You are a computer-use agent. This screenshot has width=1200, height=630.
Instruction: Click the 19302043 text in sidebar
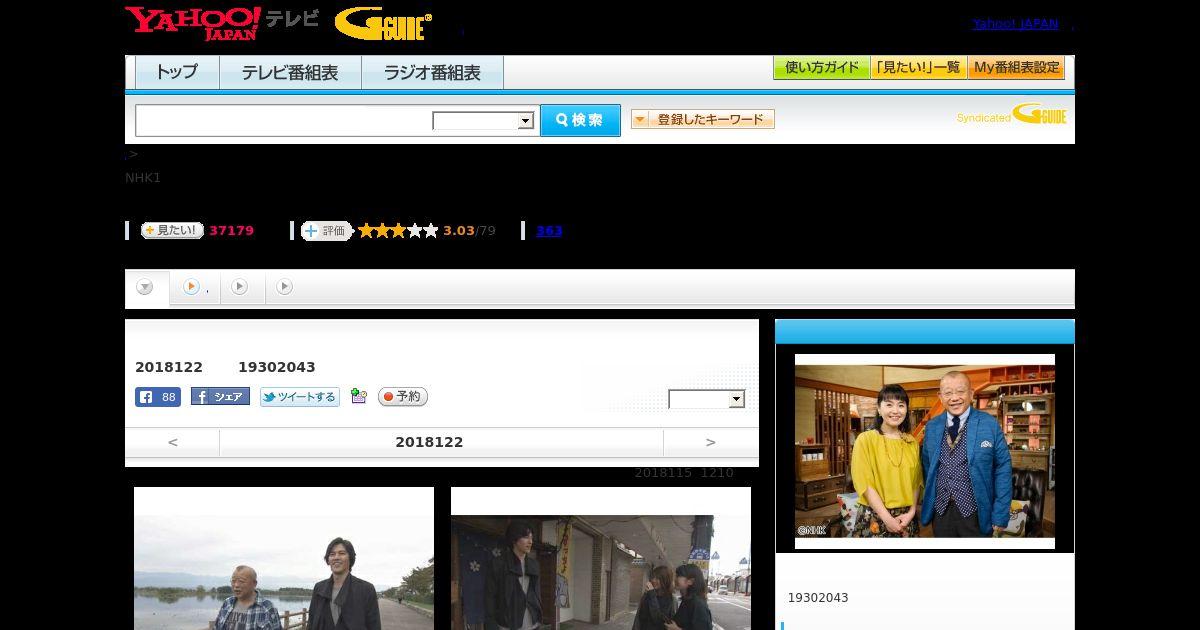click(x=818, y=598)
